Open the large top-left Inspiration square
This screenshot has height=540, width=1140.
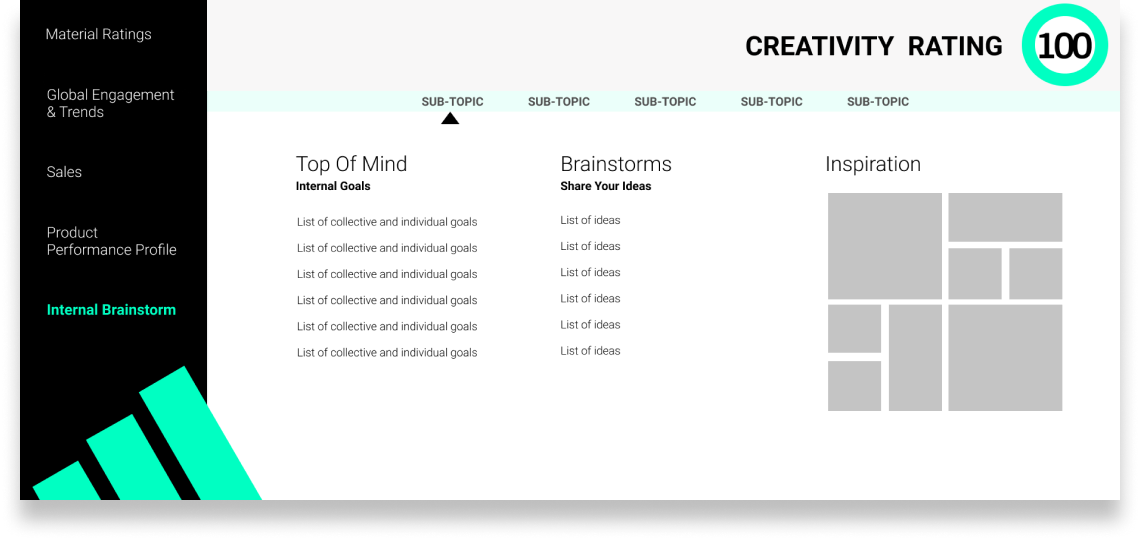(x=885, y=246)
